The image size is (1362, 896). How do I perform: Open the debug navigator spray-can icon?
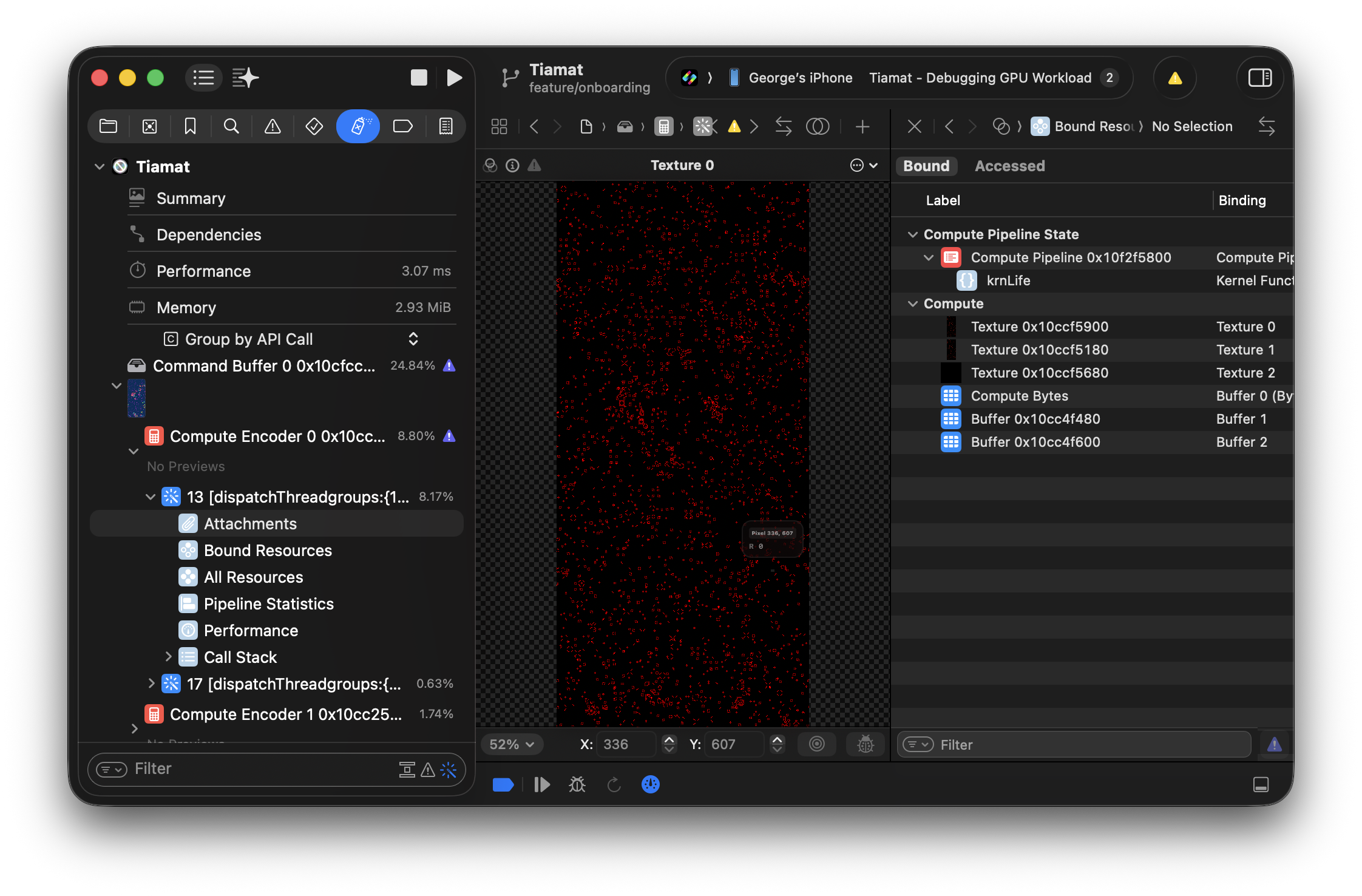(x=357, y=126)
